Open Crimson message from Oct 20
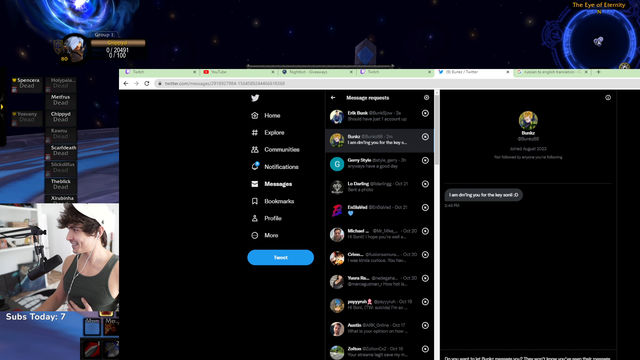The height and width of the screenshot is (360, 640). tap(380, 258)
